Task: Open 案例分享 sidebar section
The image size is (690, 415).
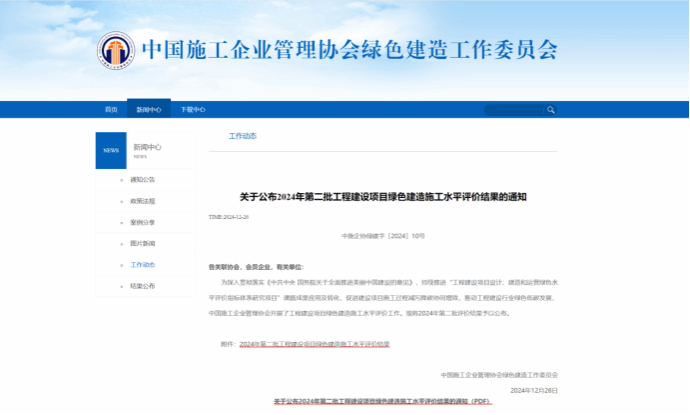Action: point(143,222)
